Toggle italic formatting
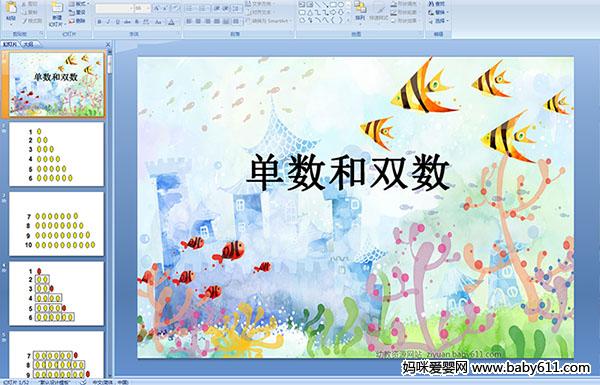Screen dimensions: 600x385 pyautogui.click(x=108, y=22)
